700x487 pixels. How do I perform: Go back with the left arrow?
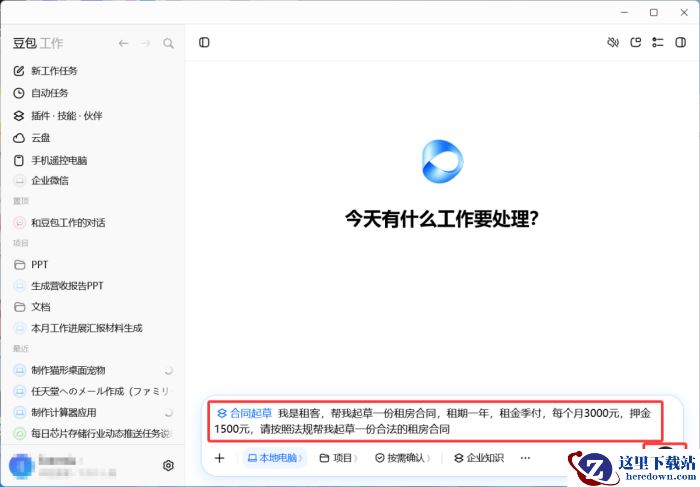[124, 43]
